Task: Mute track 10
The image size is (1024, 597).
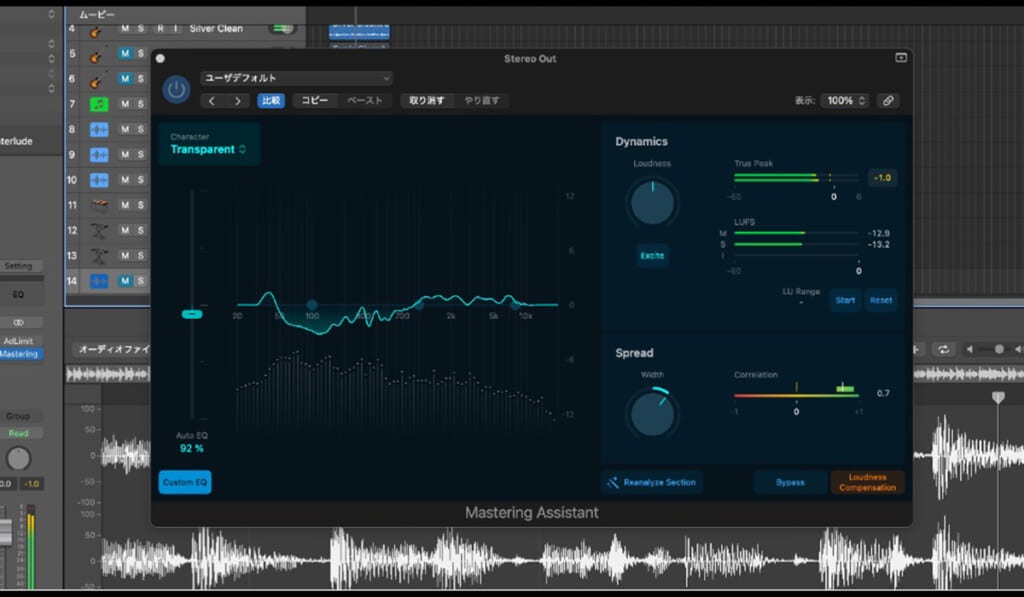Action: pyautogui.click(x=125, y=180)
